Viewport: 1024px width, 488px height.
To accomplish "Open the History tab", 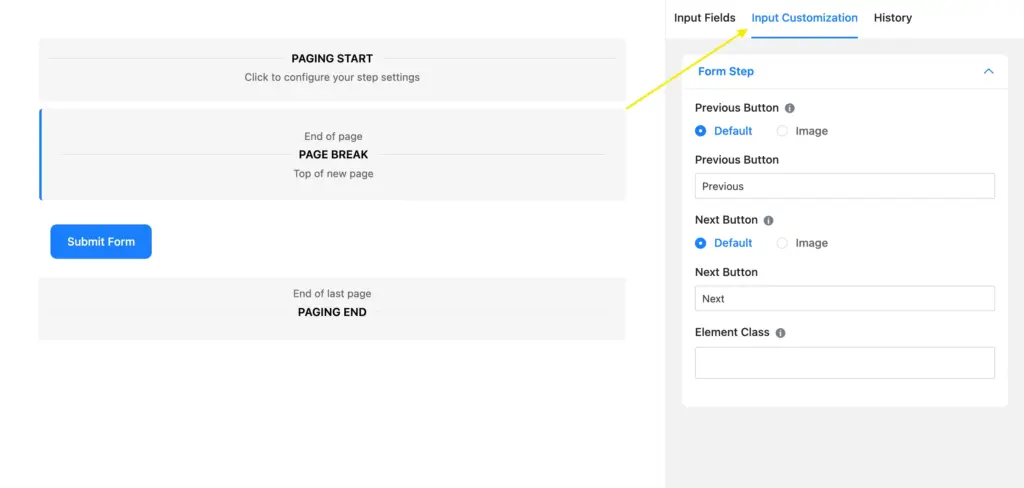I will [893, 18].
